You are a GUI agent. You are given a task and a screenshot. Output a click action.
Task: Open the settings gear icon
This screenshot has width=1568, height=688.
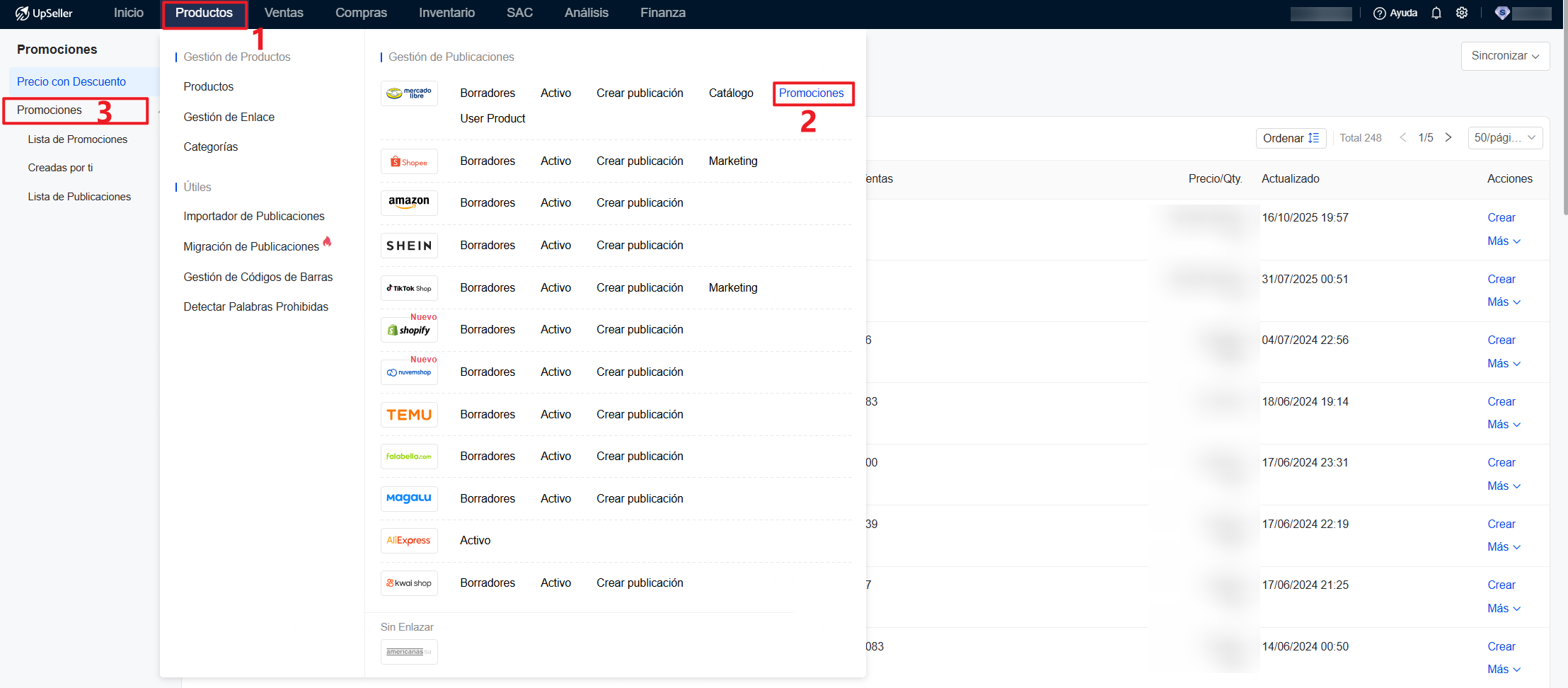[x=1462, y=13]
